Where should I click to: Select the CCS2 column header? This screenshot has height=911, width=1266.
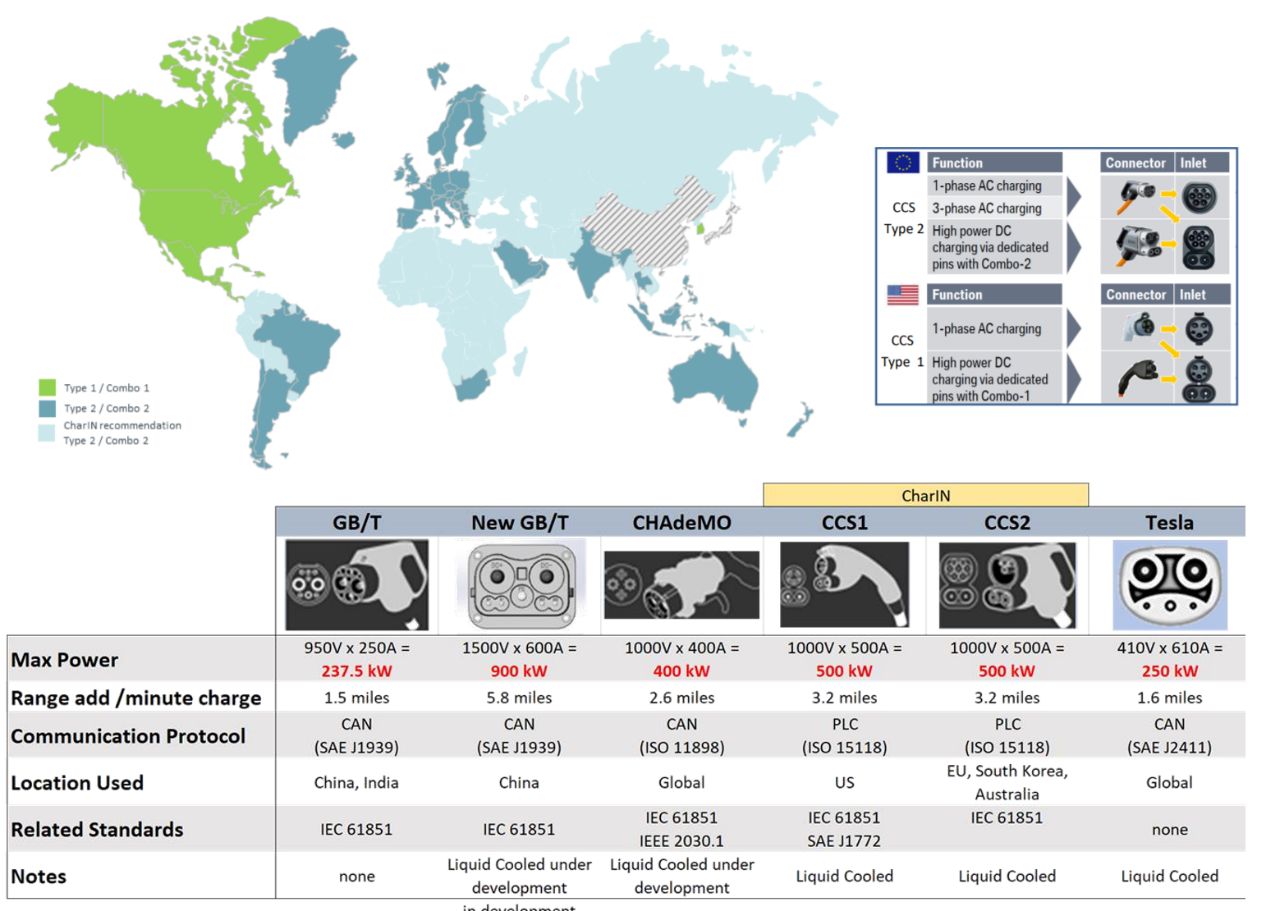click(x=1007, y=522)
